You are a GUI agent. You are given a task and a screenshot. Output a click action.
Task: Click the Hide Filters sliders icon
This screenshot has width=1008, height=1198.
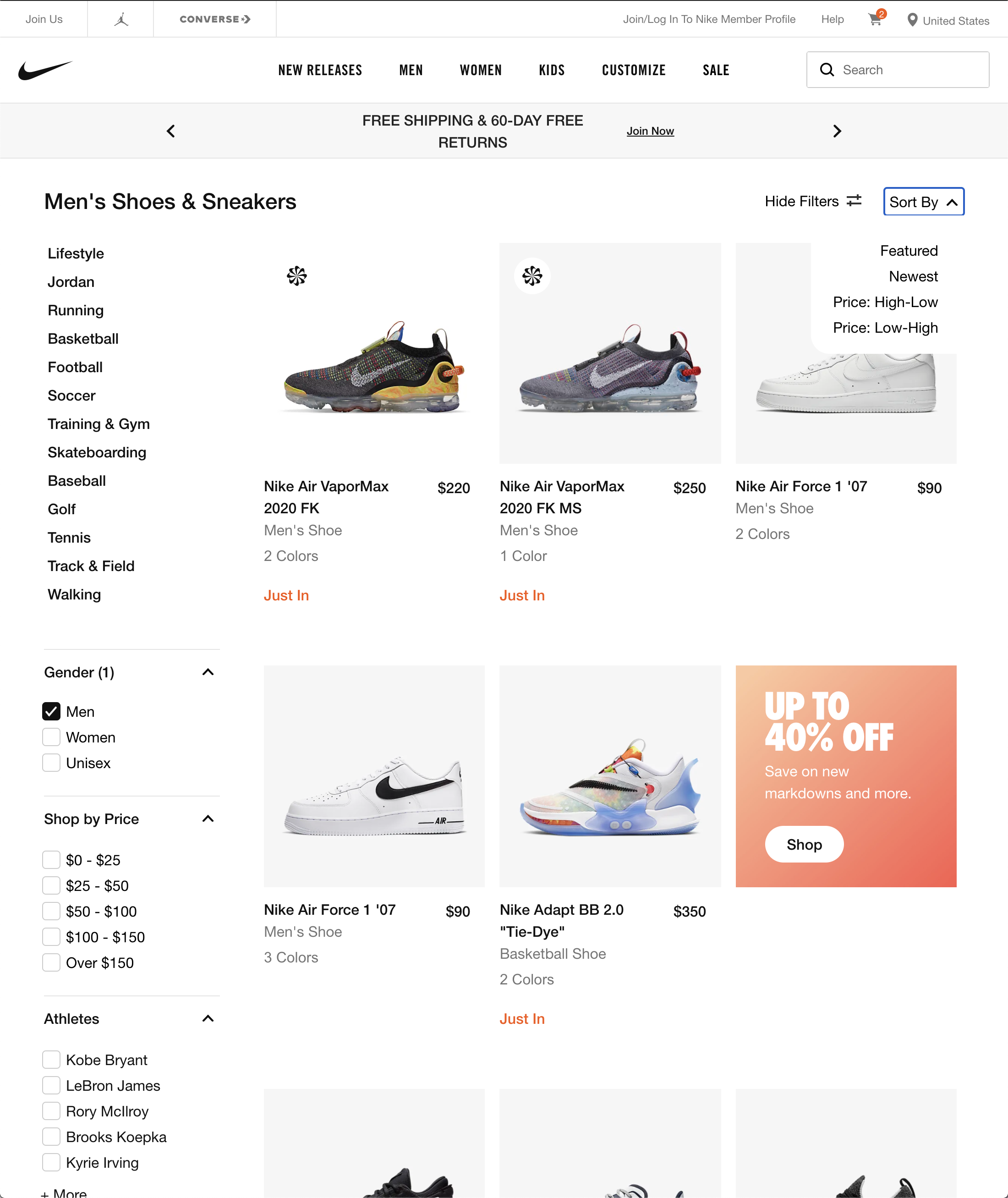tap(854, 201)
